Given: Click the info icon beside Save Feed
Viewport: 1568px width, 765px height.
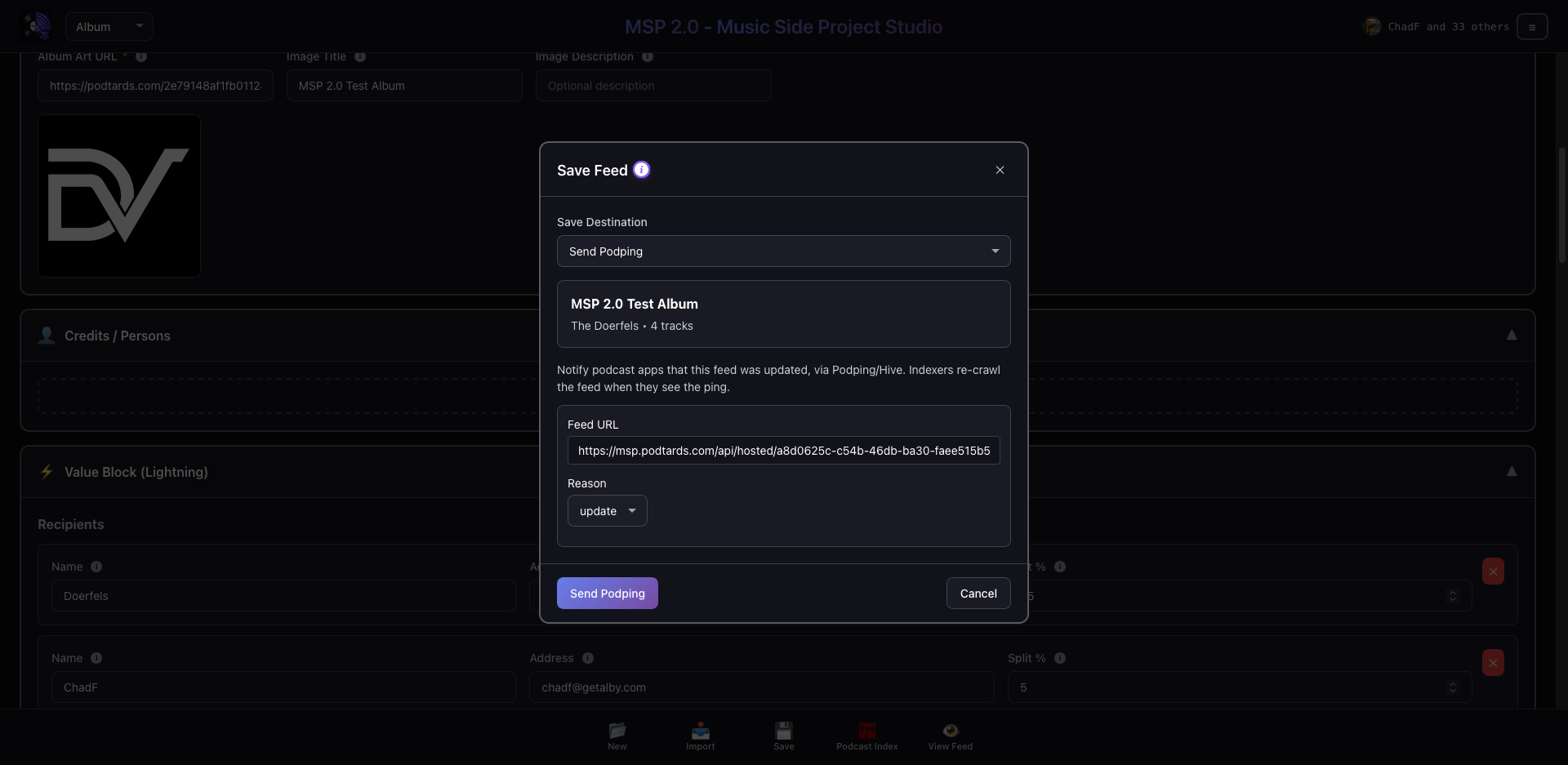Looking at the screenshot, I should pyautogui.click(x=642, y=170).
